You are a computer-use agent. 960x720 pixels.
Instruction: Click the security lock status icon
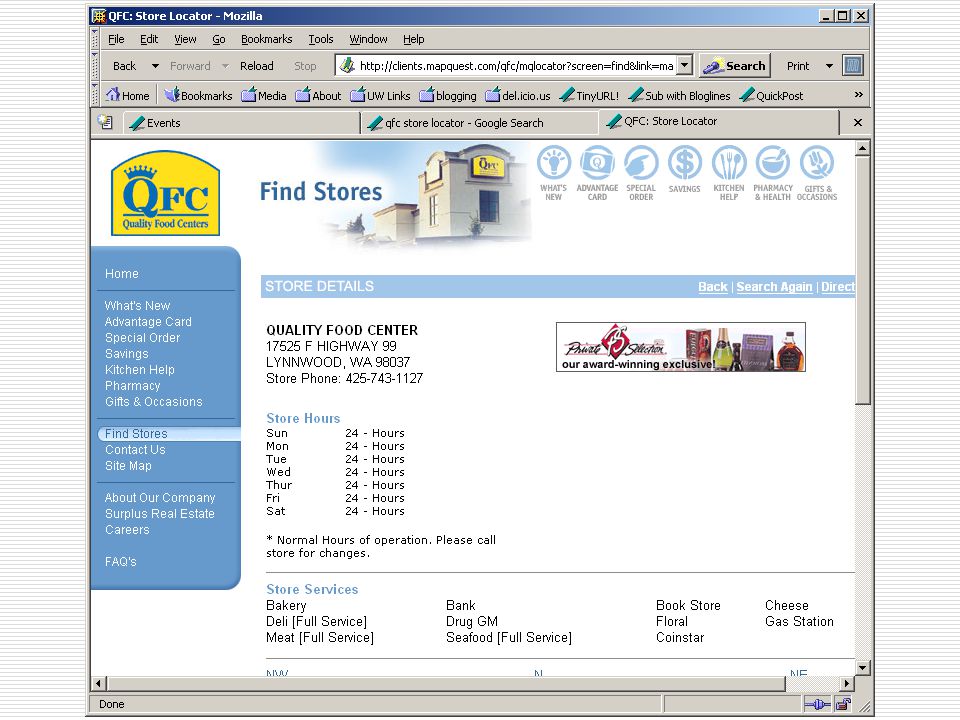pyautogui.click(x=843, y=704)
